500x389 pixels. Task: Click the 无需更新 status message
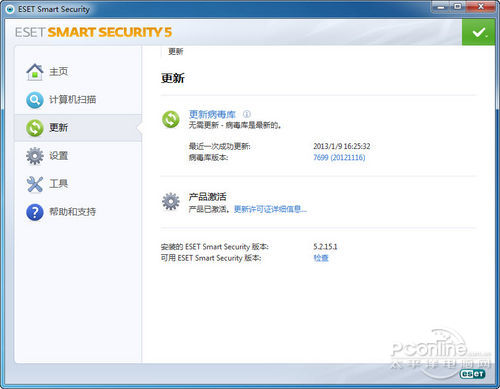click(235, 125)
